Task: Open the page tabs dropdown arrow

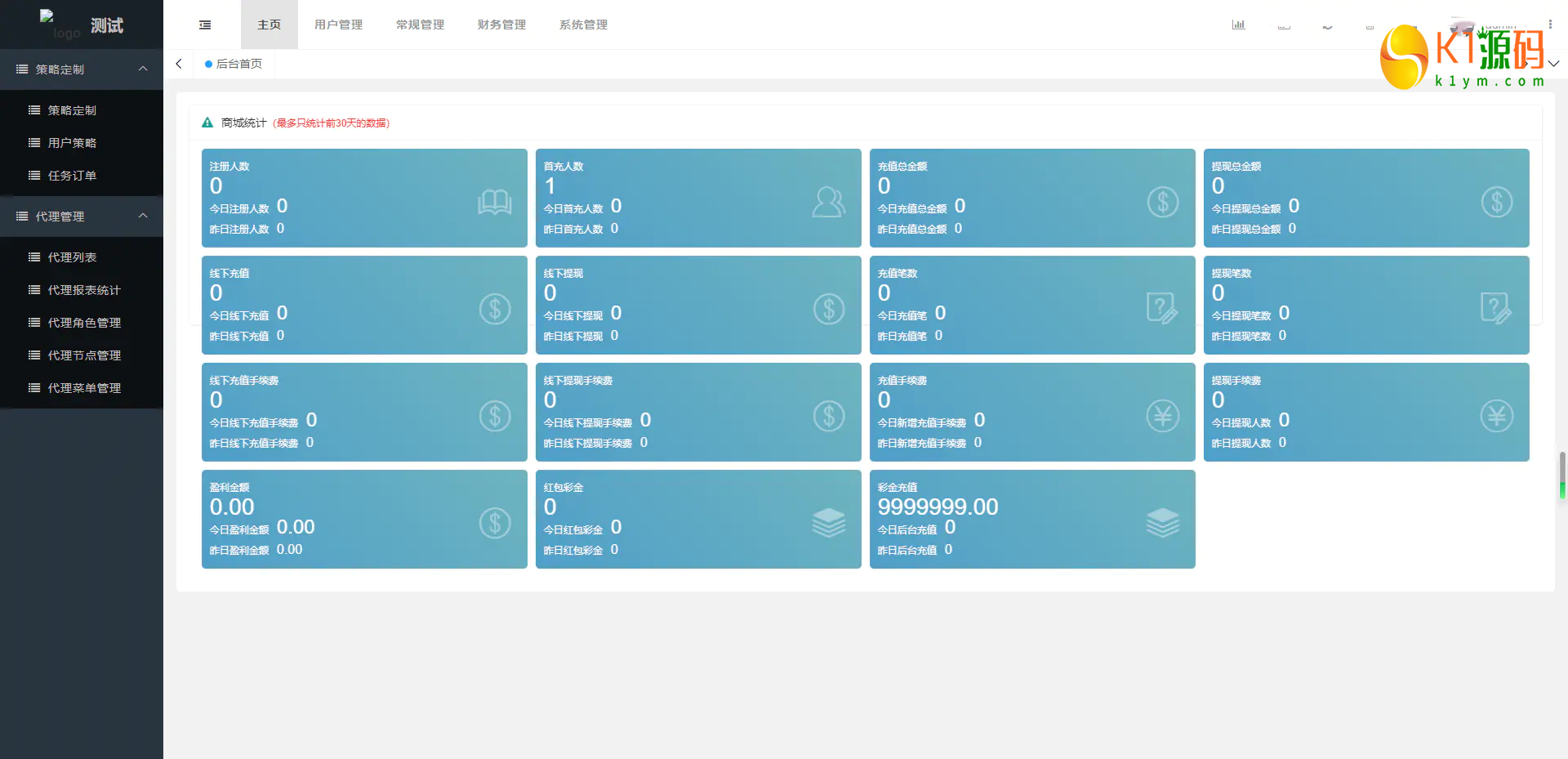Action: click(1553, 64)
